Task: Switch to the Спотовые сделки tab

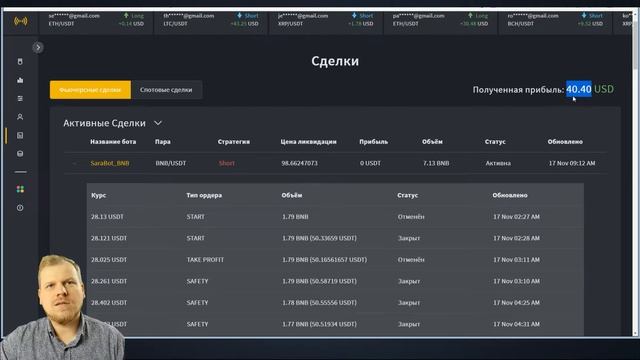Action: (166, 90)
